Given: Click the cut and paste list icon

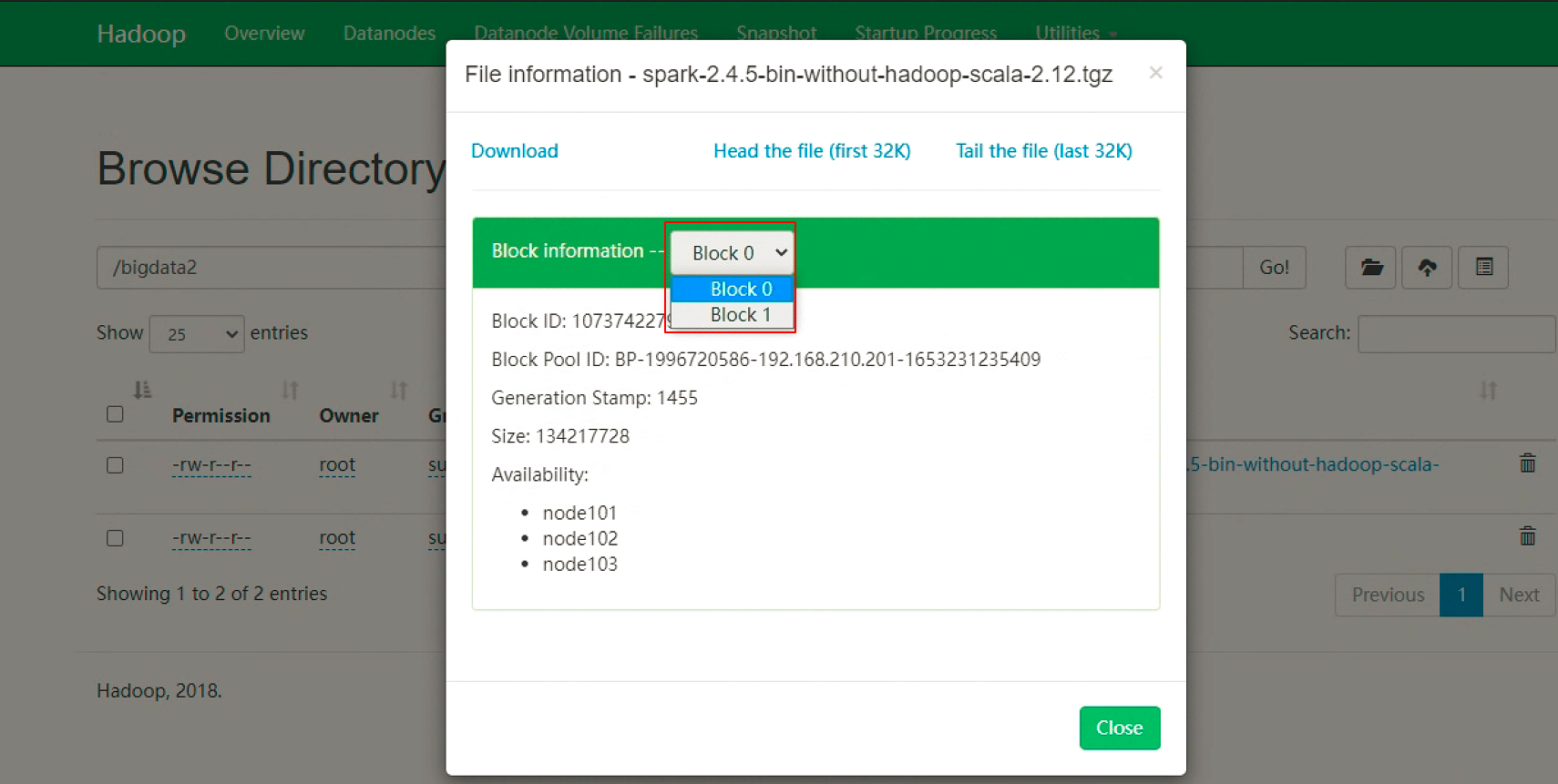Looking at the screenshot, I should coord(1483,268).
